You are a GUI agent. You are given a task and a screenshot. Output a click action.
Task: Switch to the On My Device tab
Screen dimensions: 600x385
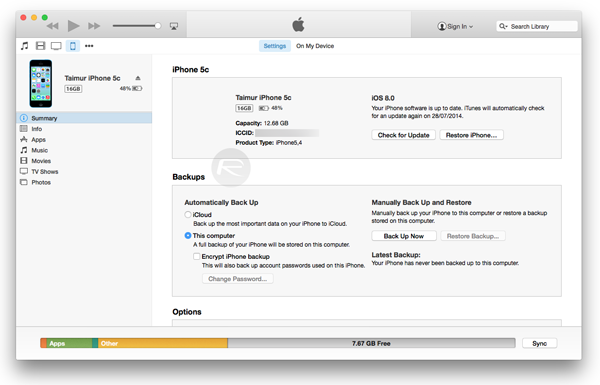315,46
